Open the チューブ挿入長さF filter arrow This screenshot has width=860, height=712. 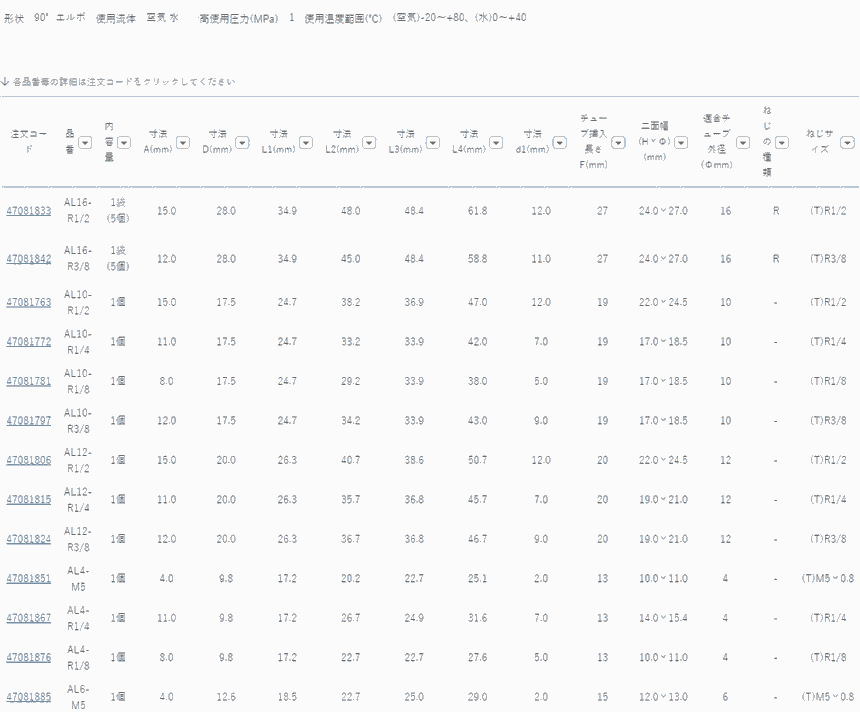(618, 142)
